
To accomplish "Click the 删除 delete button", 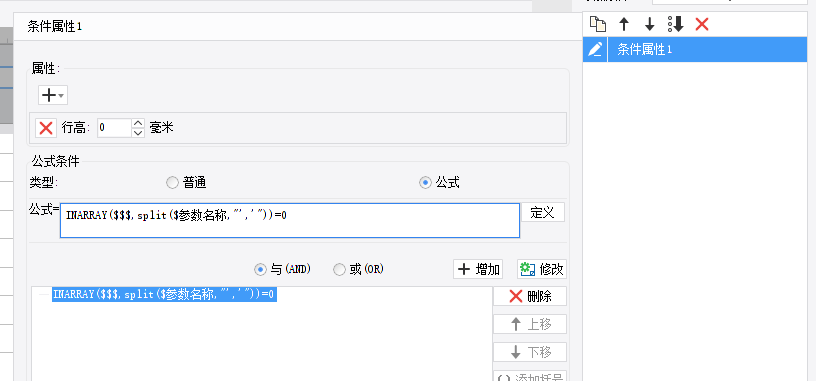I will pos(530,297).
